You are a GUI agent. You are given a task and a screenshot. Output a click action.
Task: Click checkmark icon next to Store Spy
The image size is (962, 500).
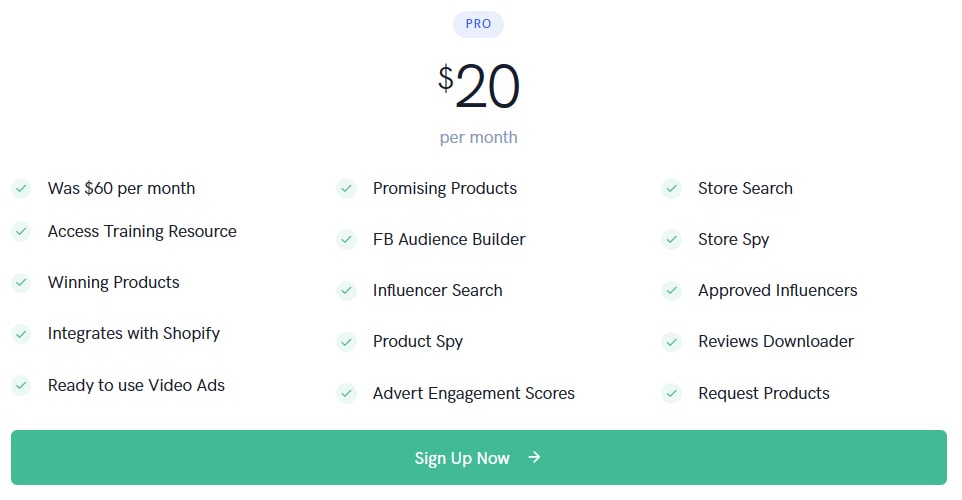671,239
